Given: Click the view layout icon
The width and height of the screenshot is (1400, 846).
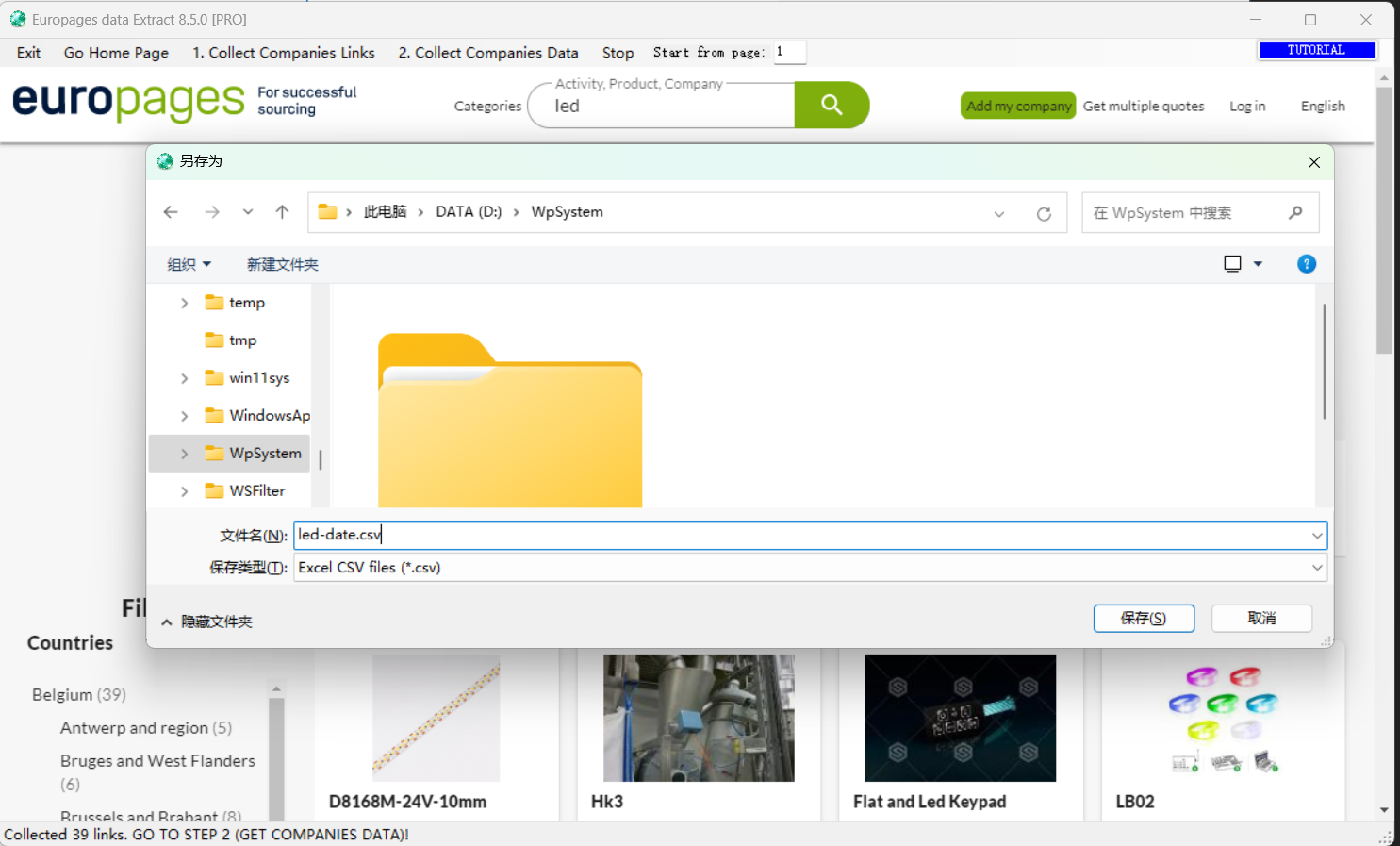Looking at the screenshot, I should [1232, 264].
